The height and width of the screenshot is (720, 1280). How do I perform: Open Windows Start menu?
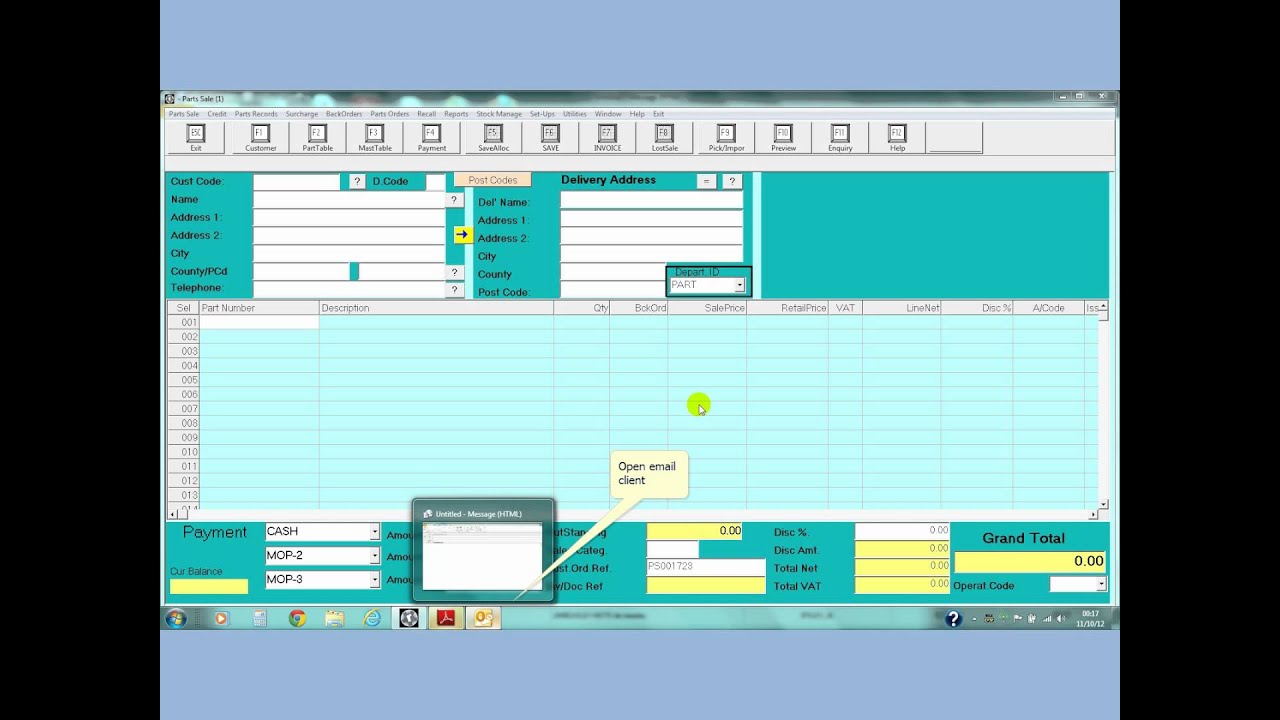tap(176, 619)
